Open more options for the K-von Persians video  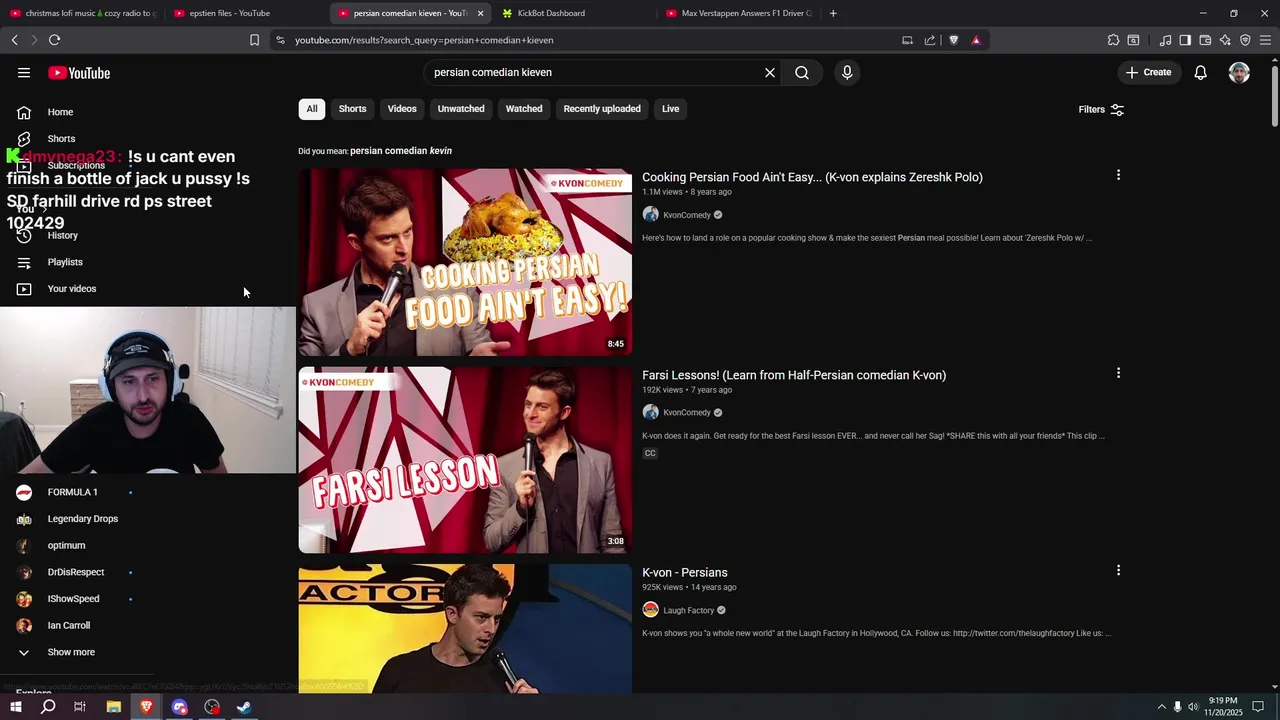point(1118,570)
